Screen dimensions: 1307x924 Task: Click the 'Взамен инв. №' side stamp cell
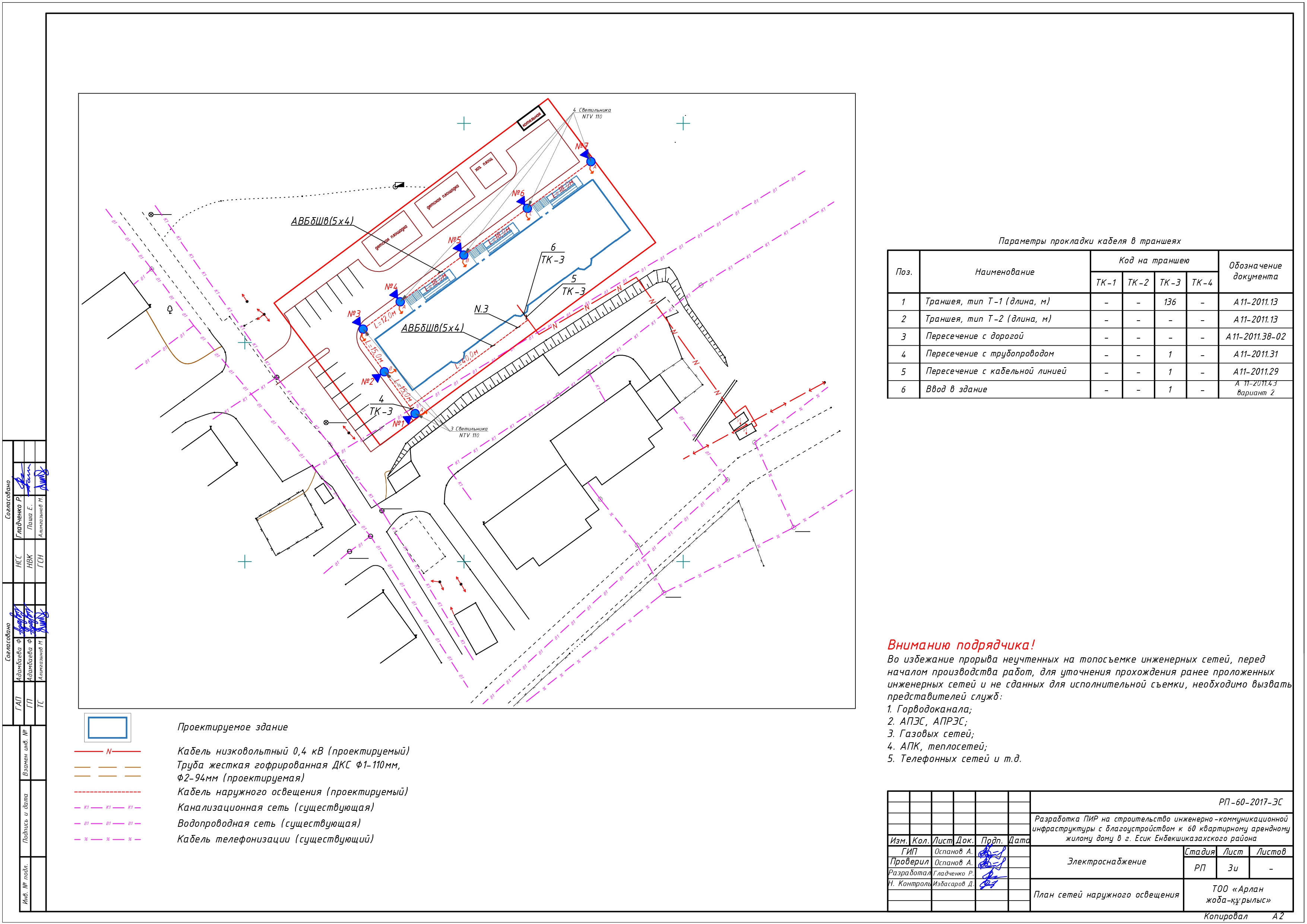25,753
